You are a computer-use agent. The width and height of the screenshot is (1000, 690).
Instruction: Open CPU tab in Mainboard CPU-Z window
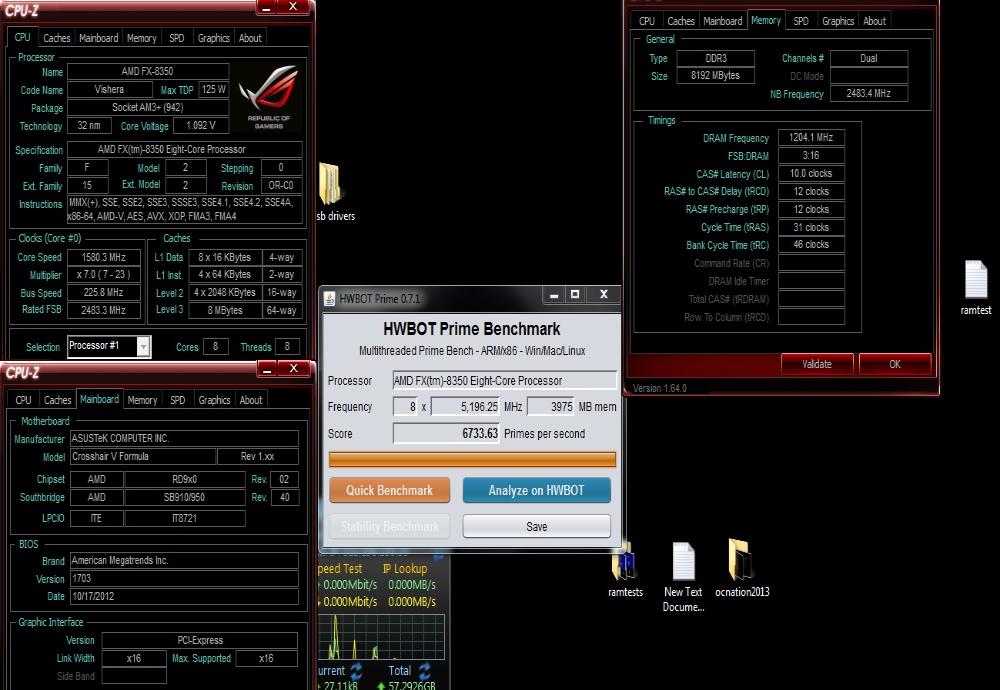coord(24,400)
